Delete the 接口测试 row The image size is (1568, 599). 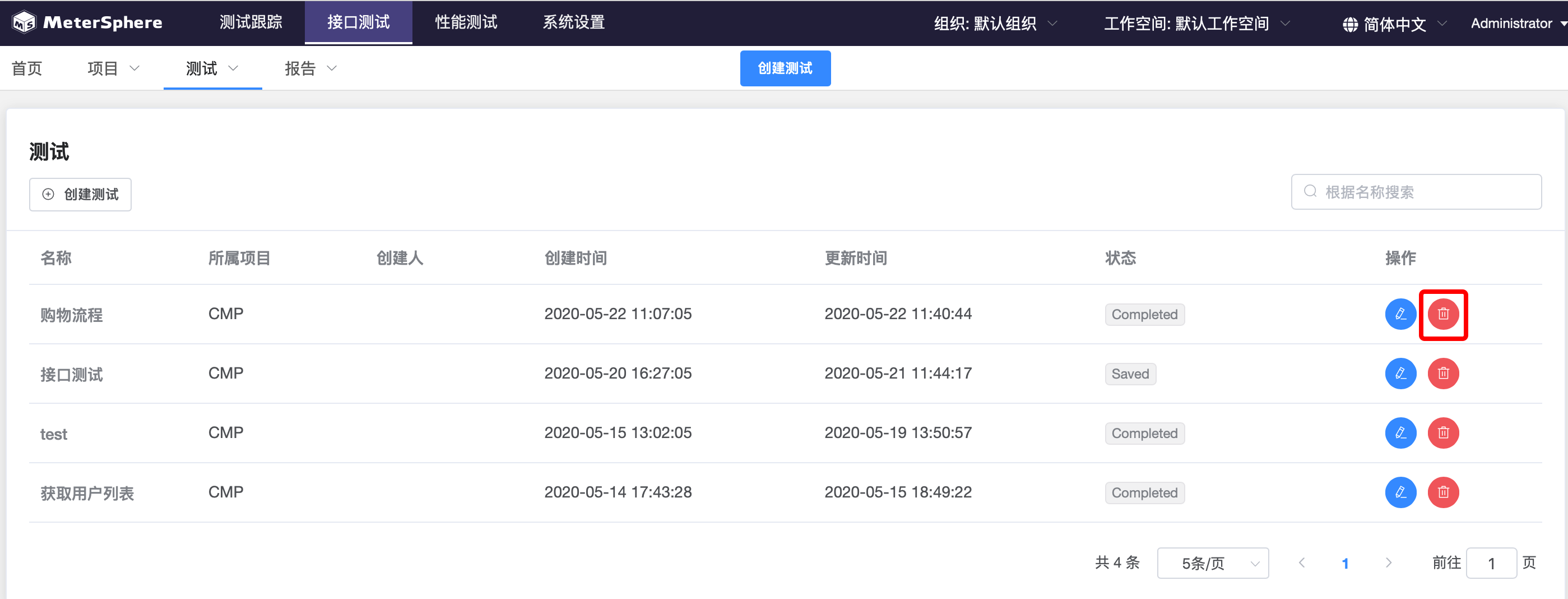pyautogui.click(x=1442, y=373)
